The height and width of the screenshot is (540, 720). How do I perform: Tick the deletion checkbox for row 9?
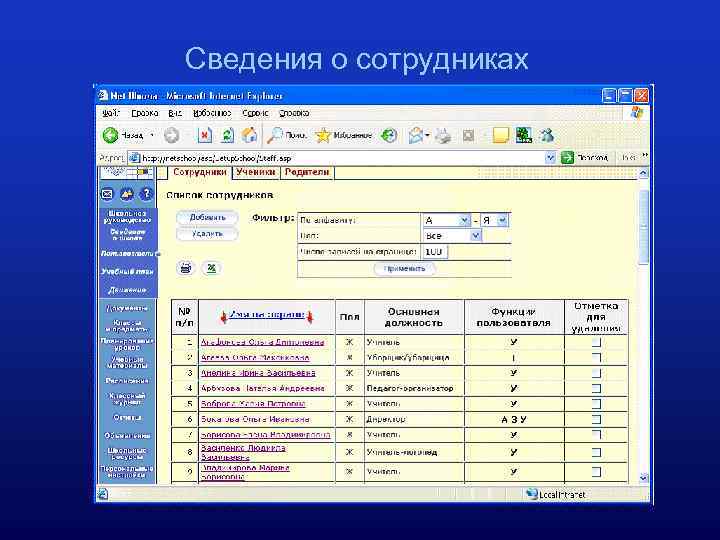(596, 472)
